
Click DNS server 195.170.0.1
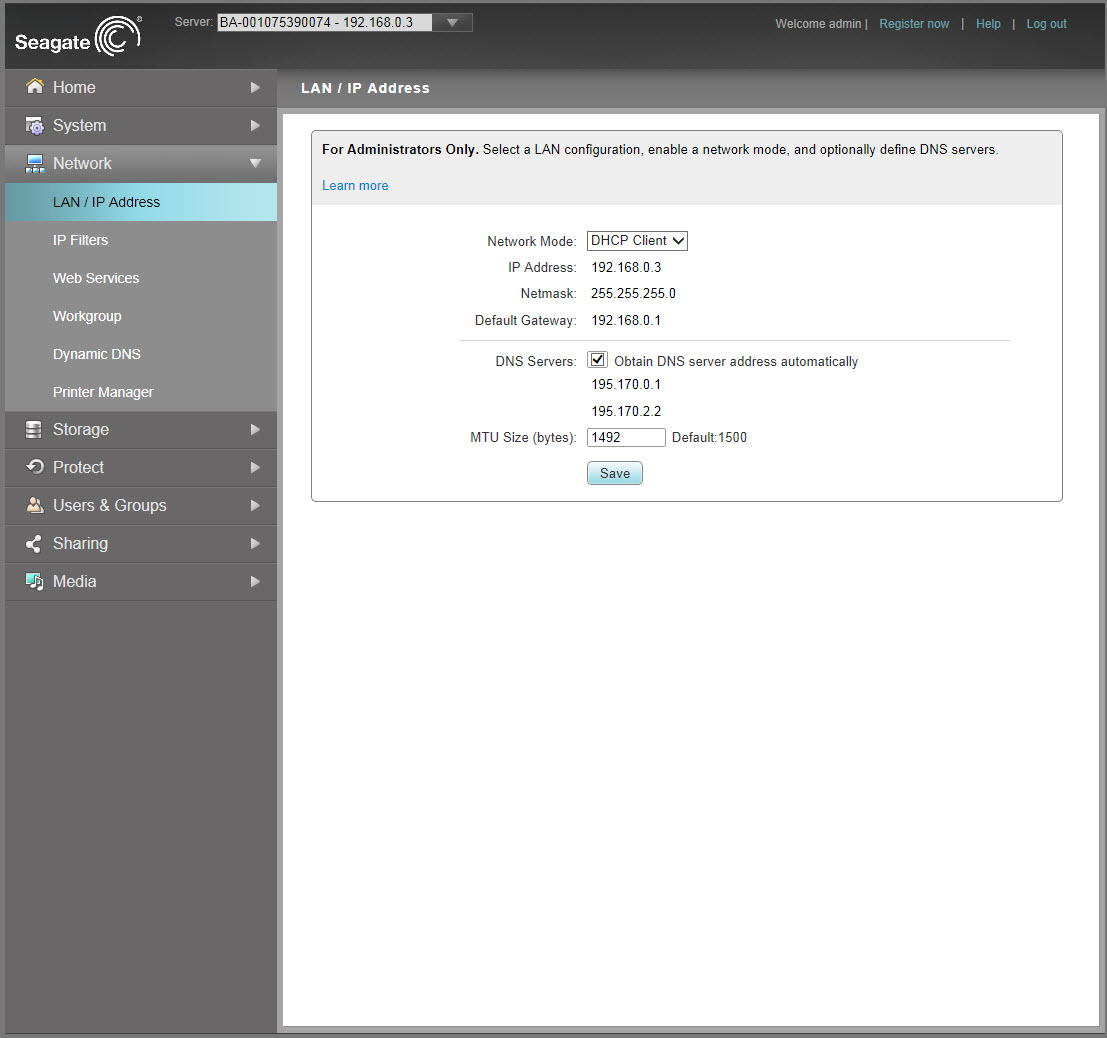[626, 384]
